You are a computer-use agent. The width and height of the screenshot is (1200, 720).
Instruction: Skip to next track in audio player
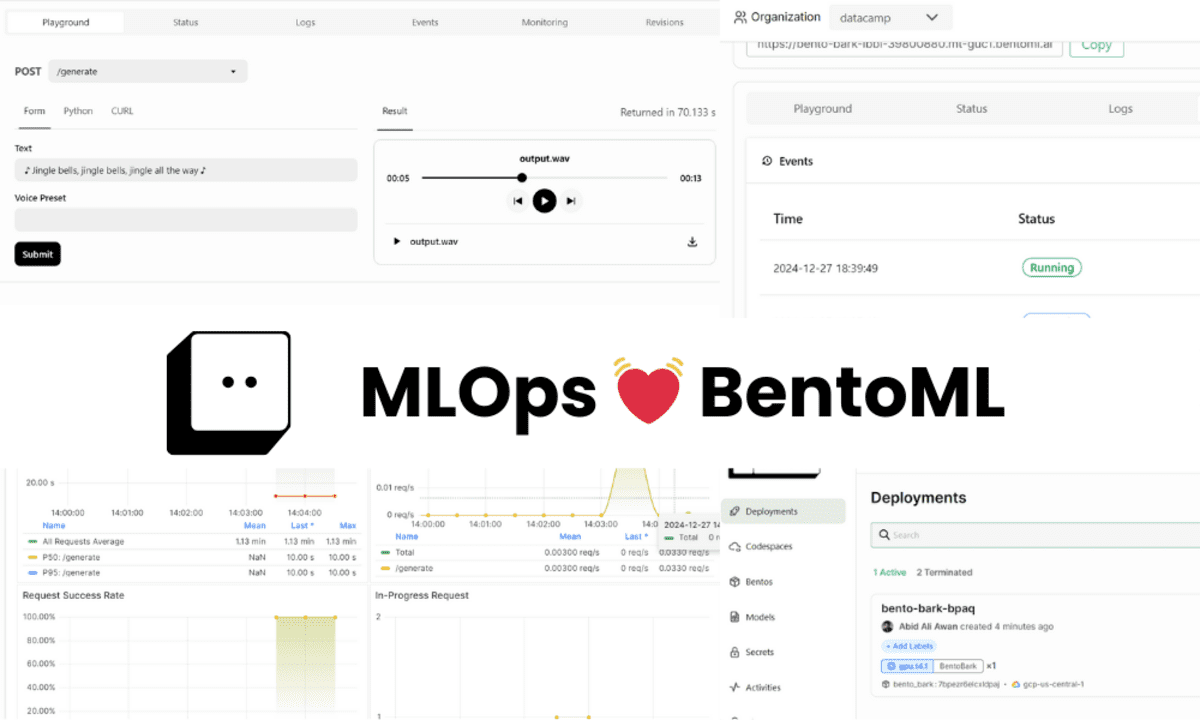(x=571, y=200)
